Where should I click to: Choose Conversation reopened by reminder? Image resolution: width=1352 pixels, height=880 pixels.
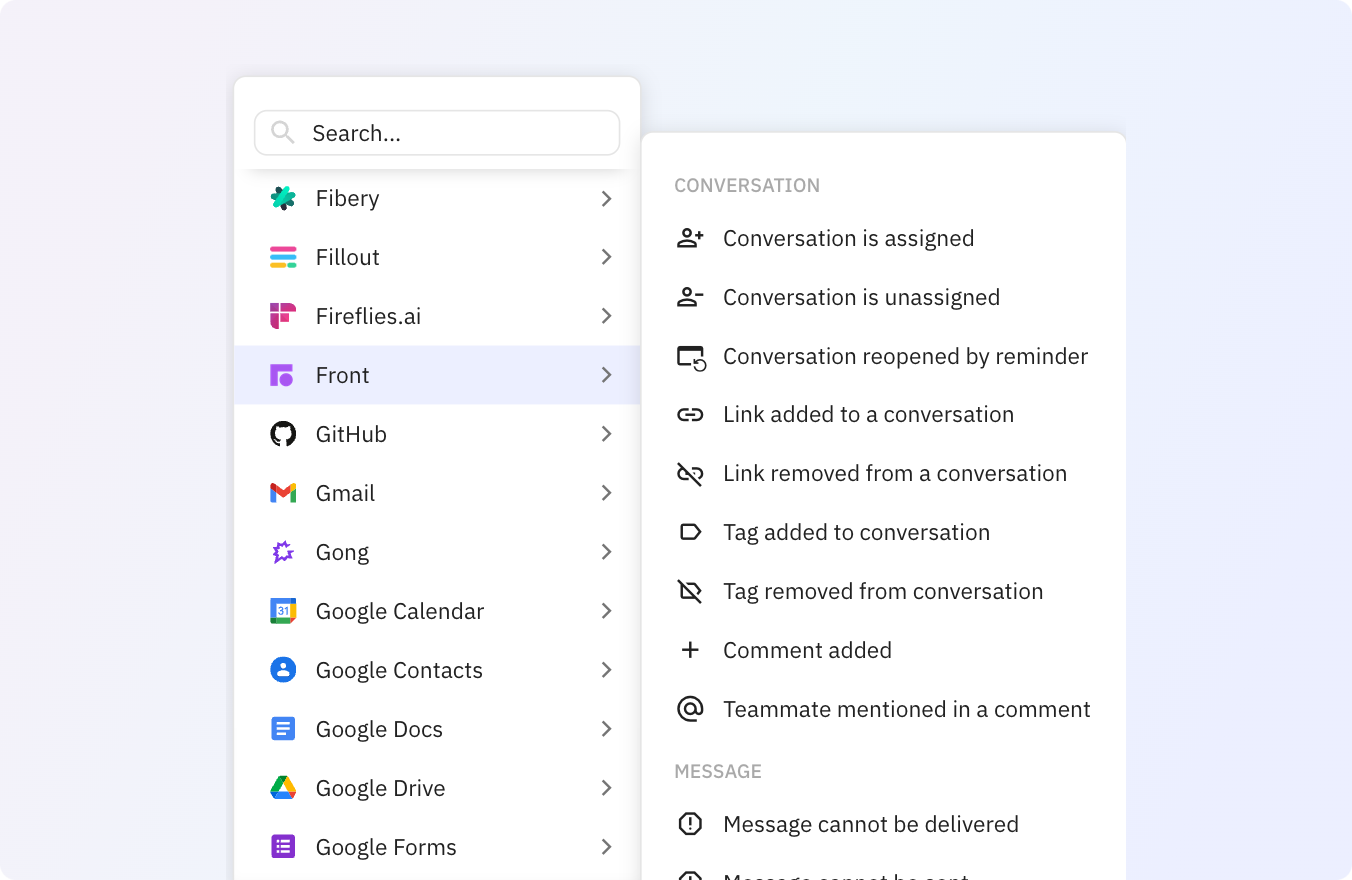coord(905,356)
